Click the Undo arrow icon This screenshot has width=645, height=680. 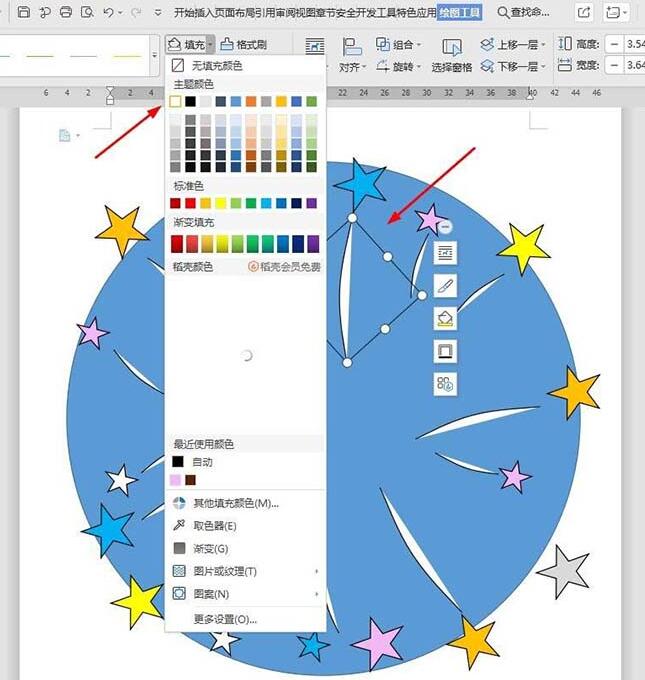pos(108,13)
